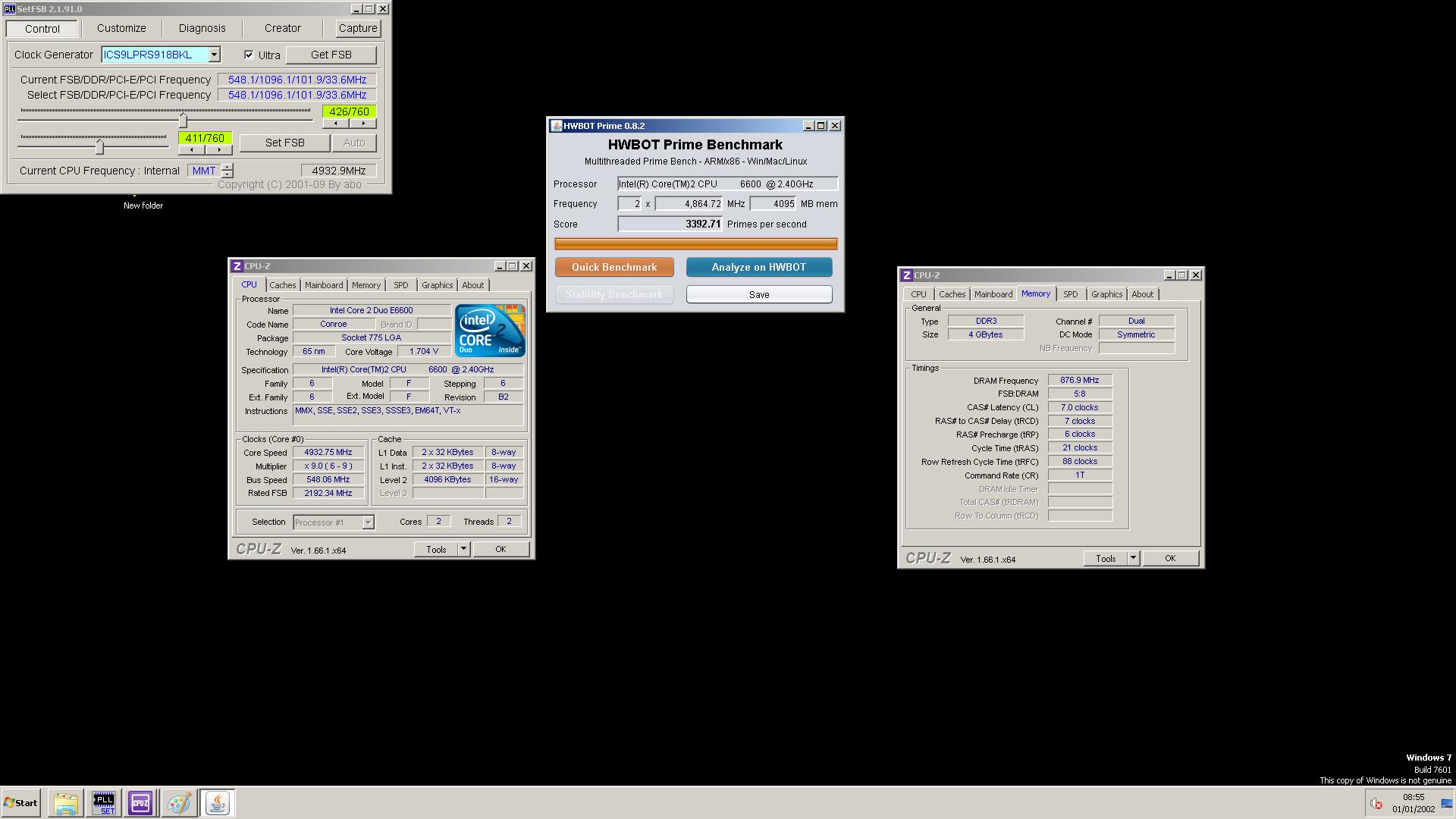The height and width of the screenshot is (819, 1456).
Task: Nudge upper FSB slider left arrow
Action: 336,124
